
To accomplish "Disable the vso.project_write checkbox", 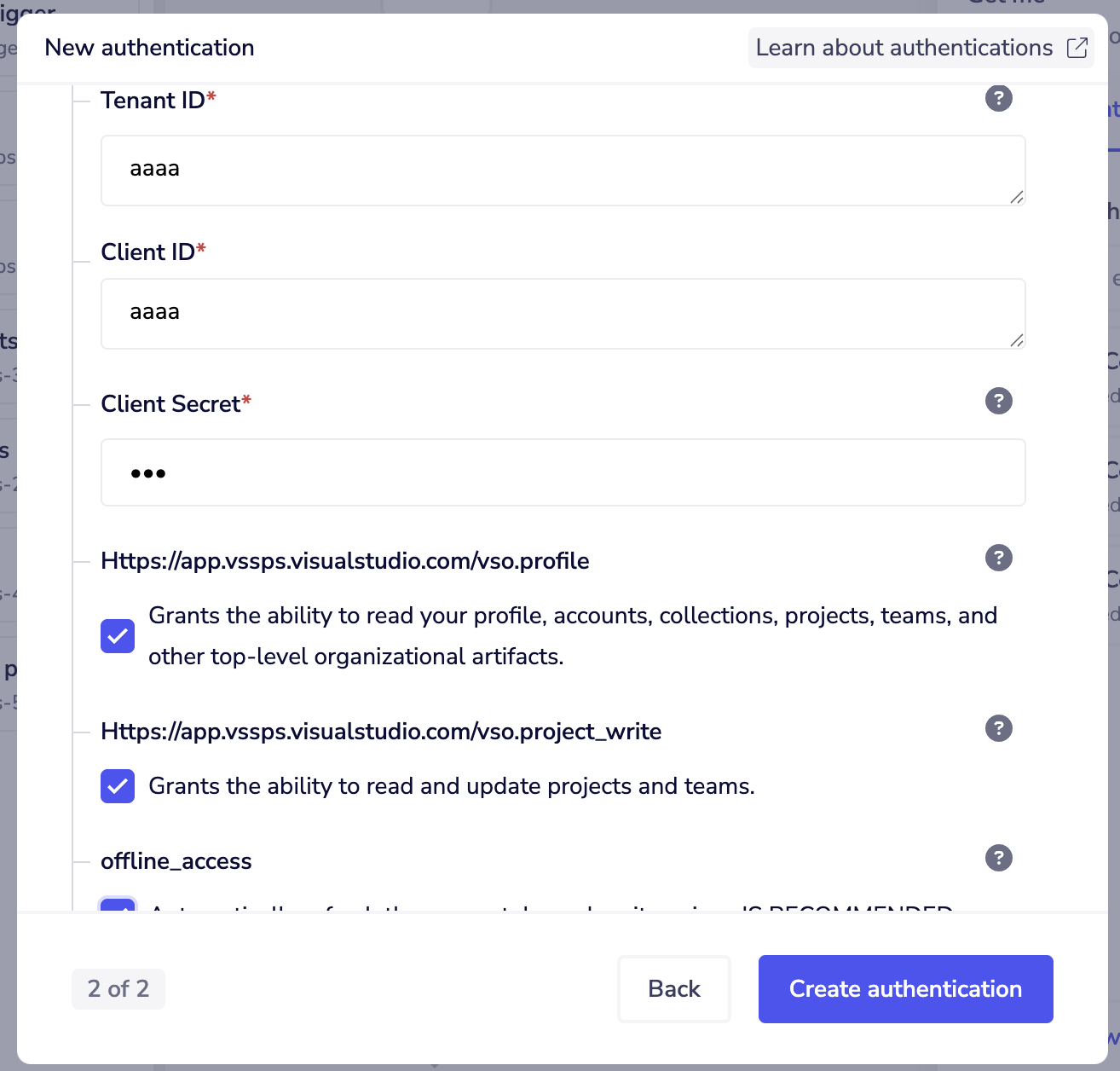I will [x=118, y=786].
